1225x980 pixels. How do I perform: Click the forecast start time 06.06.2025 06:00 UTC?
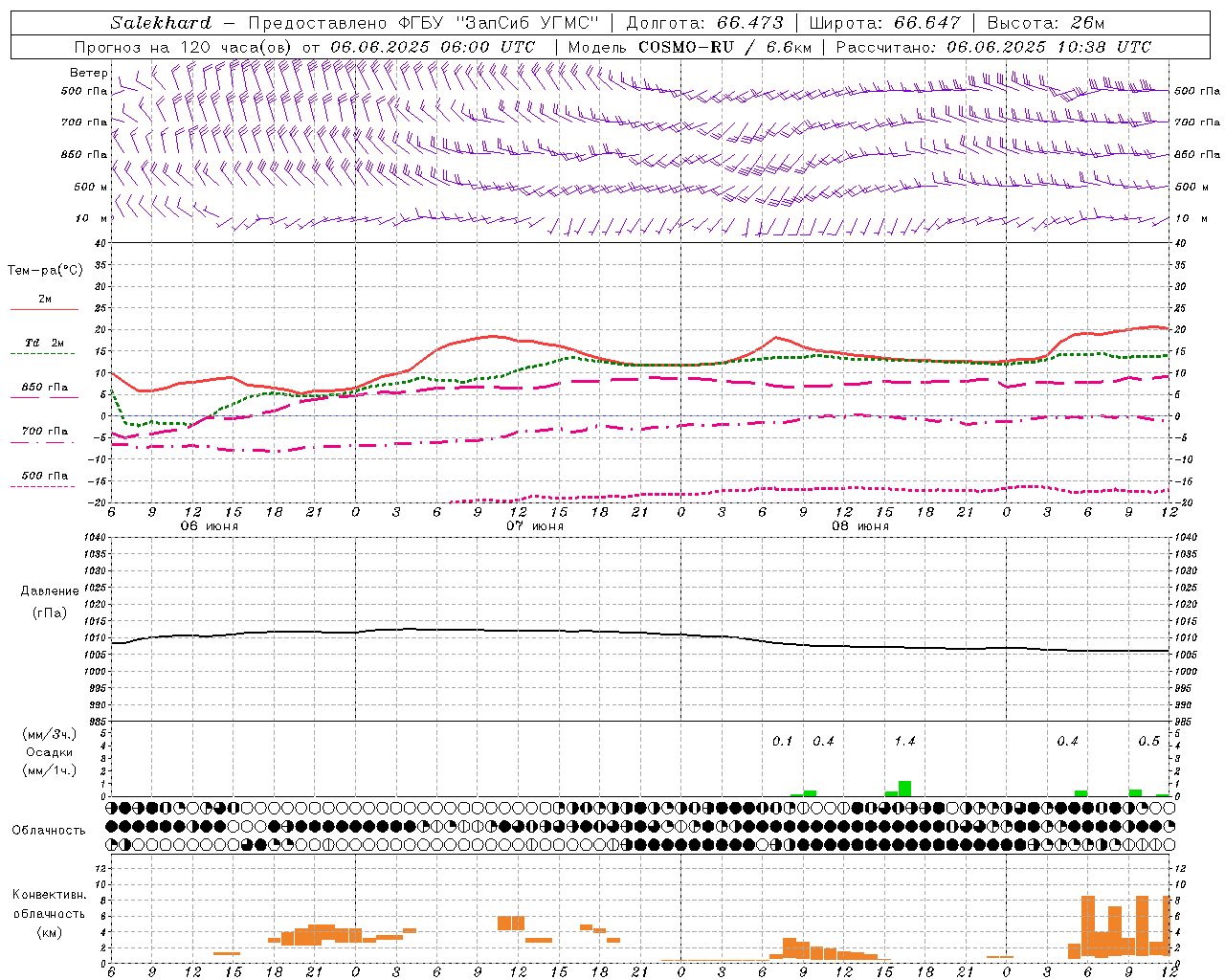tap(433, 47)
